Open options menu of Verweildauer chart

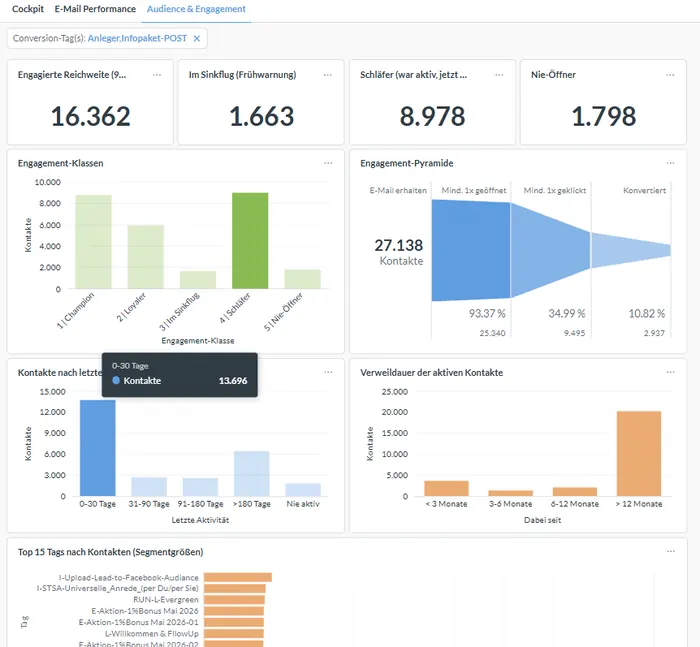[671, 372]
